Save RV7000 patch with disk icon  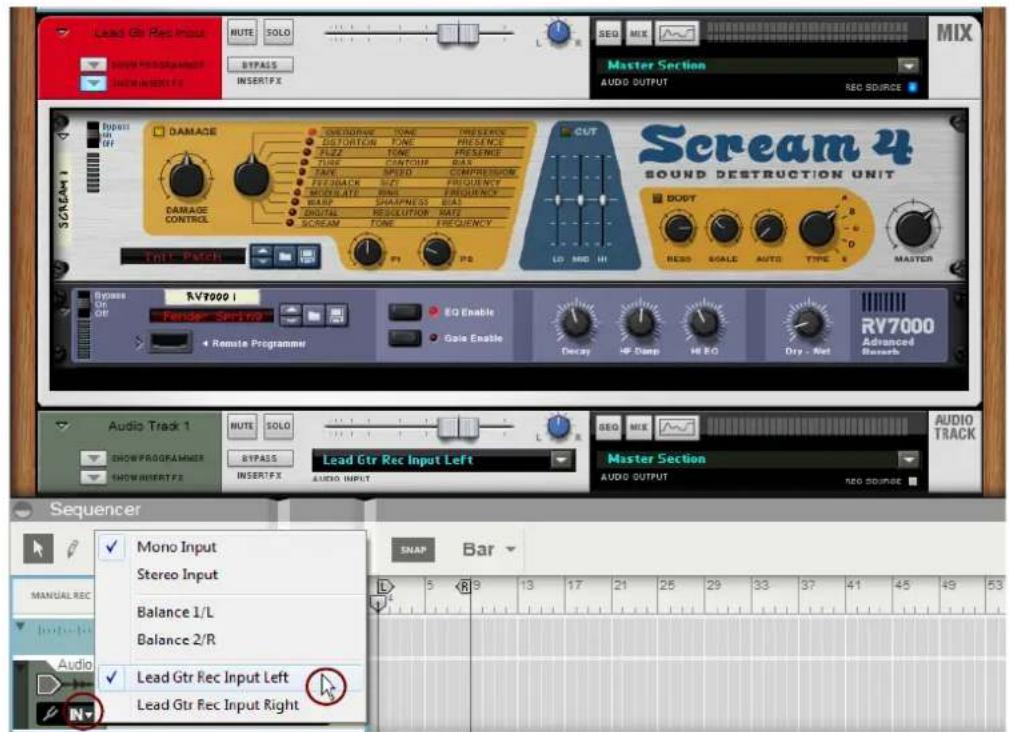tap(336, 315)
